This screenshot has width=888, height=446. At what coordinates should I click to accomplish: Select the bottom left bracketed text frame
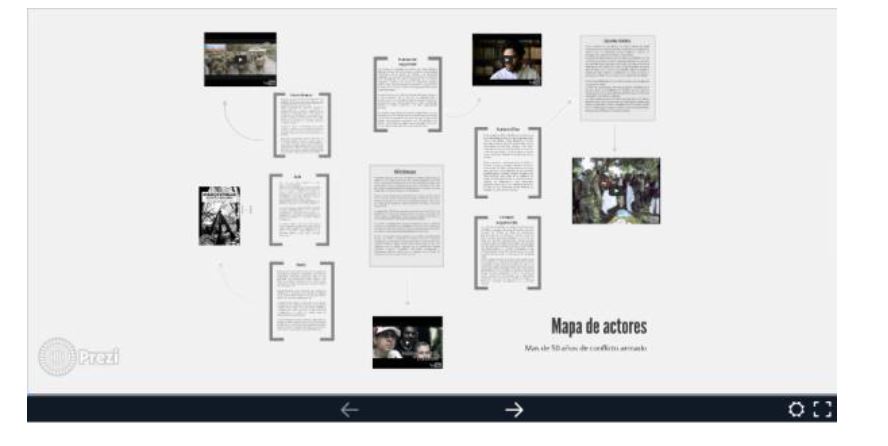coord(301,300)
